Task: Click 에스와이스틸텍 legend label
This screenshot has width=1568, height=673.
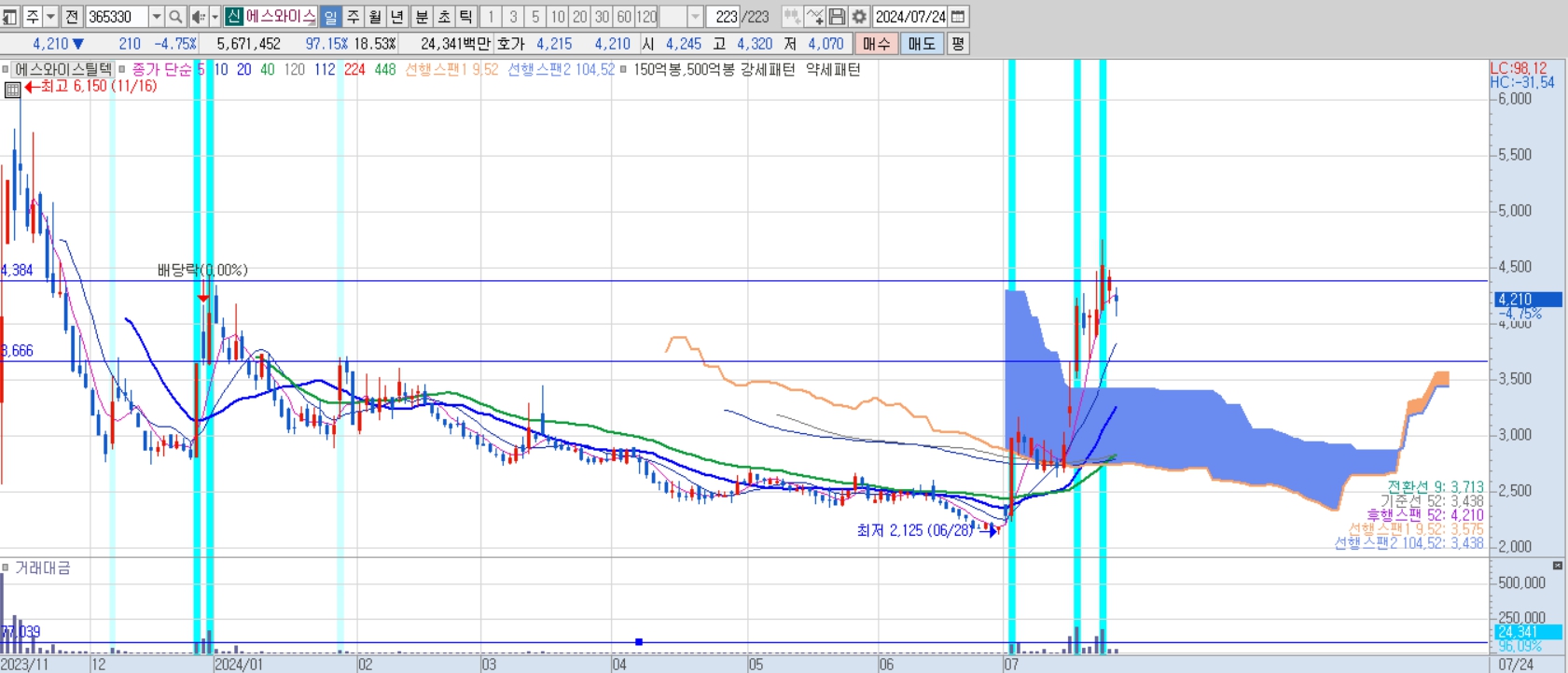Action: click(62, 69)
